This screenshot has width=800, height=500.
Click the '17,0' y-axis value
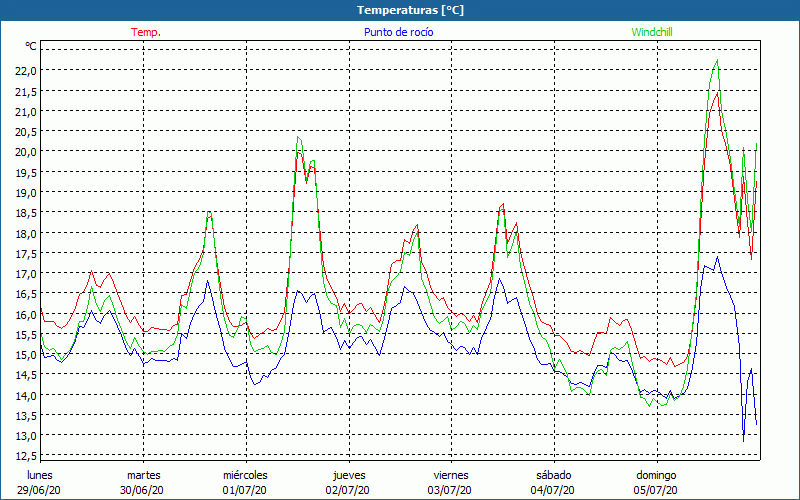26,274
